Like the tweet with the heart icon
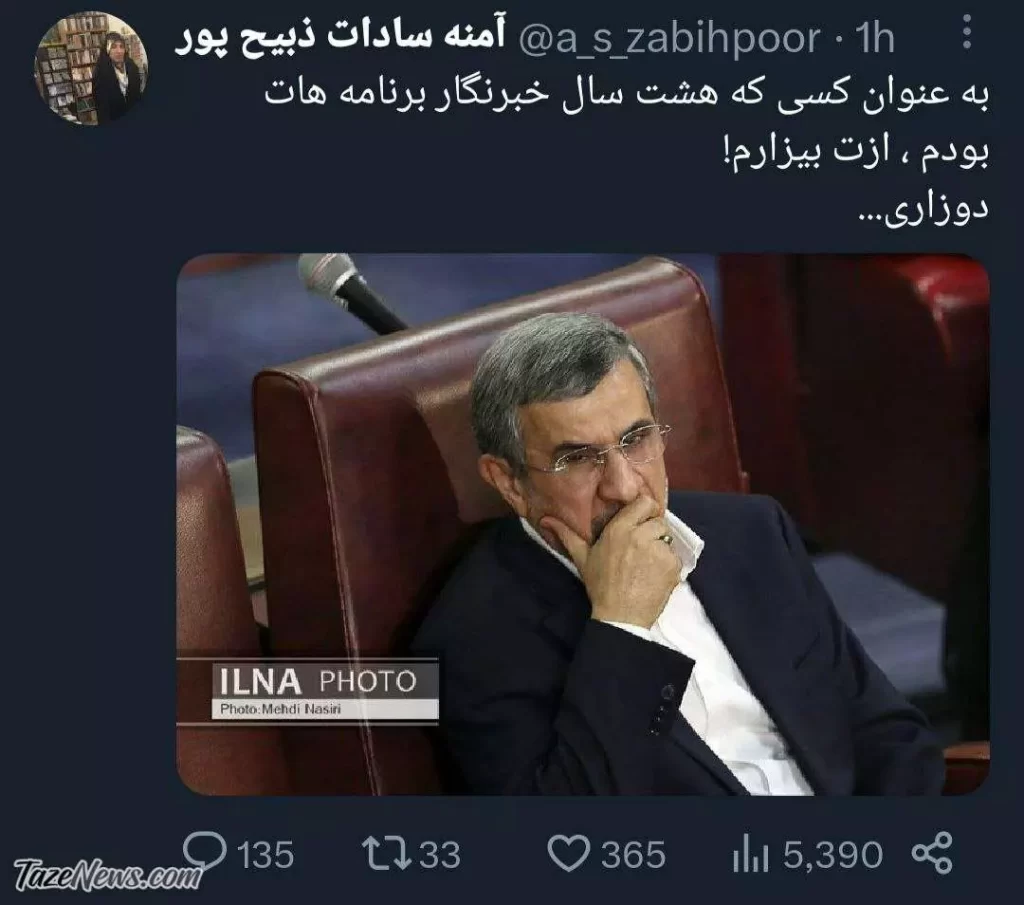 (568, 855)
